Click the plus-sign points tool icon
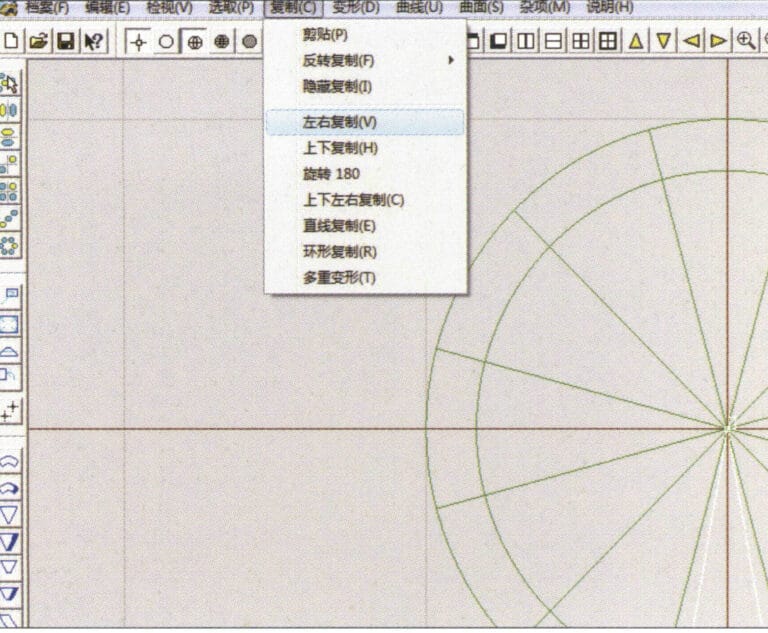Viewport: 768px width, 633px height. [x=10, y=411]
